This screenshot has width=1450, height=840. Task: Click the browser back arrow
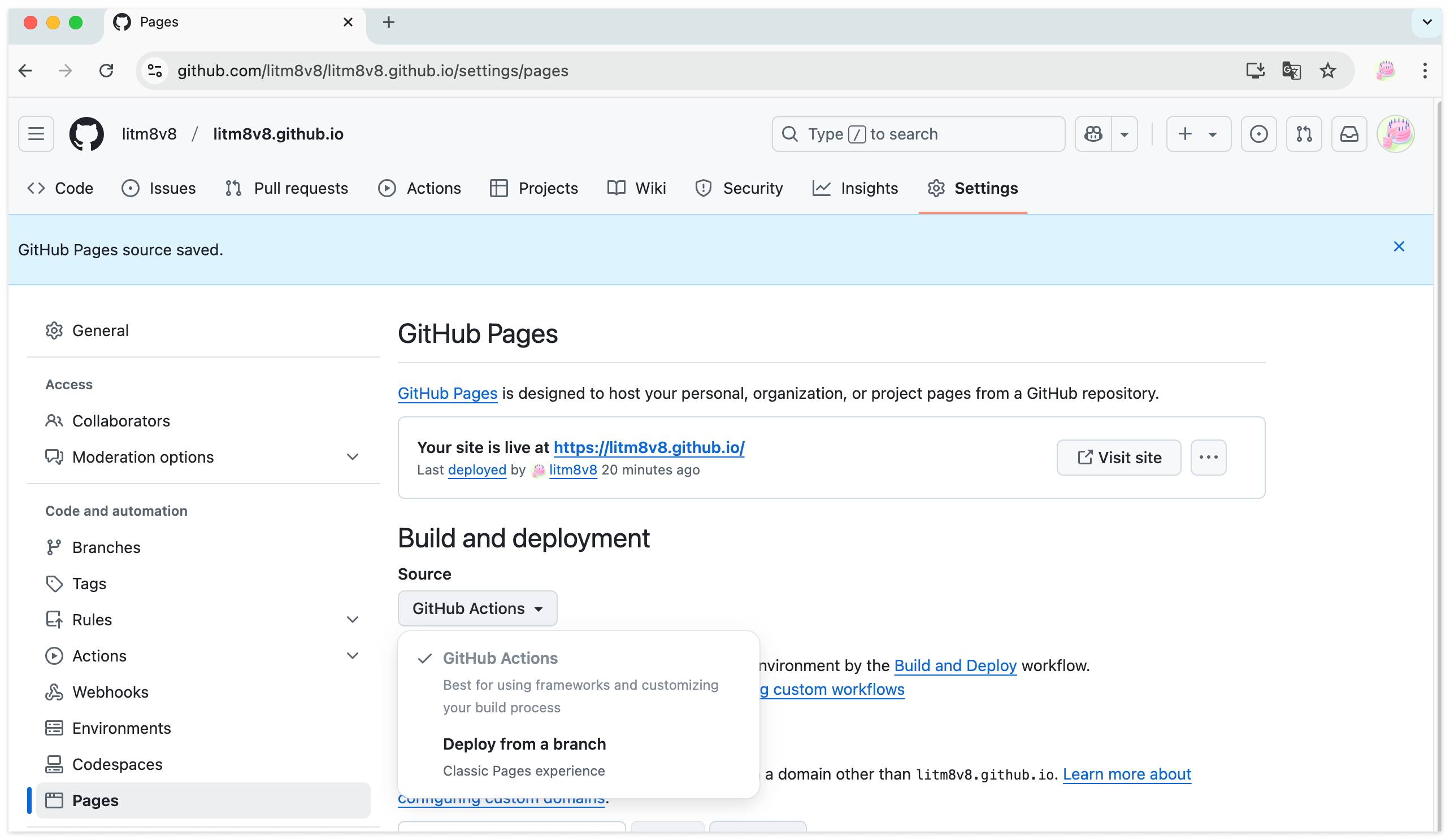tap(25, 71)
